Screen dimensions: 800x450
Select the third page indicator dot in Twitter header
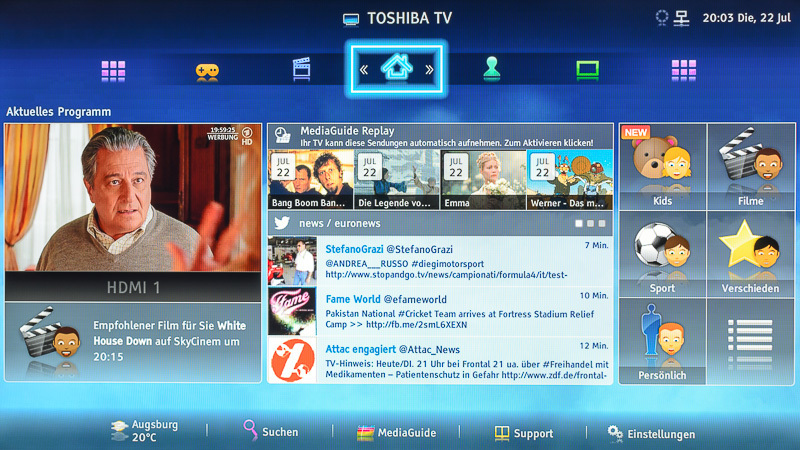602,223
